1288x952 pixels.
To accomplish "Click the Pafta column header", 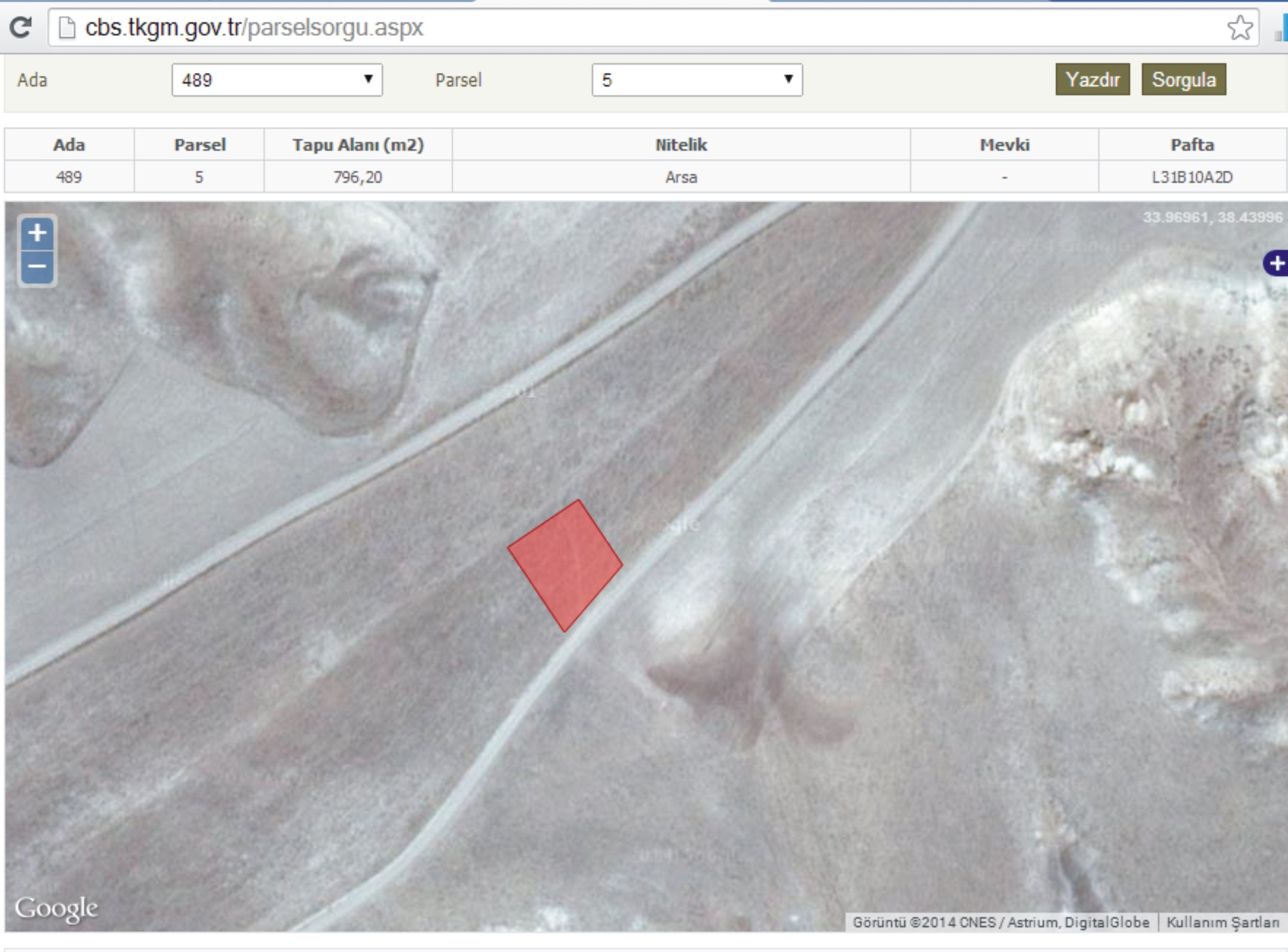I will tap(1192, 145).
